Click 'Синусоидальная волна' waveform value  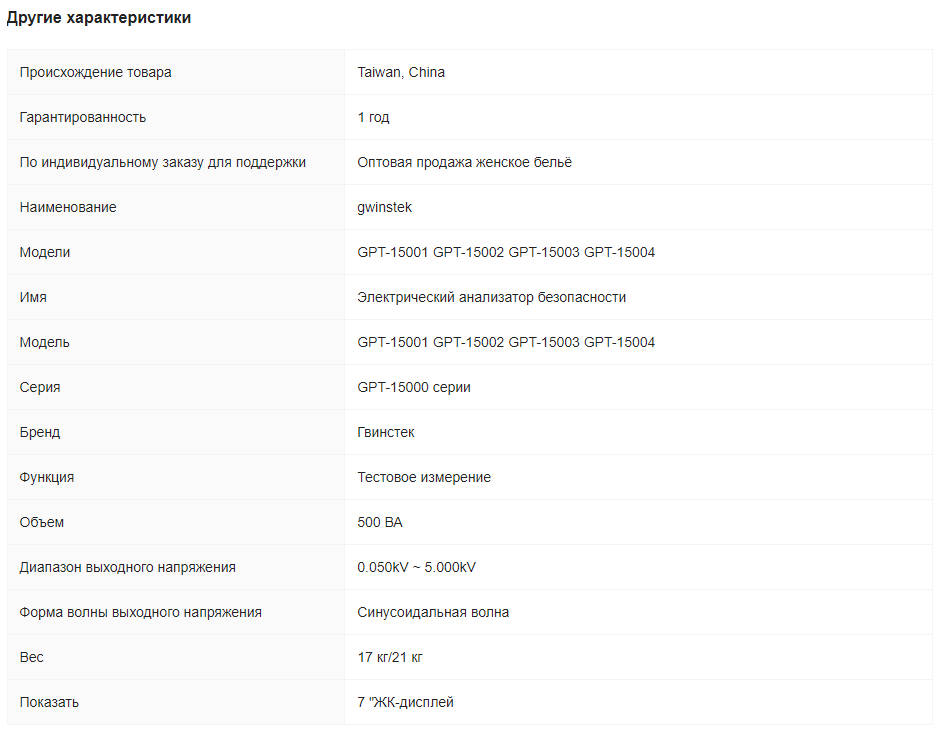tap(433, 612)
